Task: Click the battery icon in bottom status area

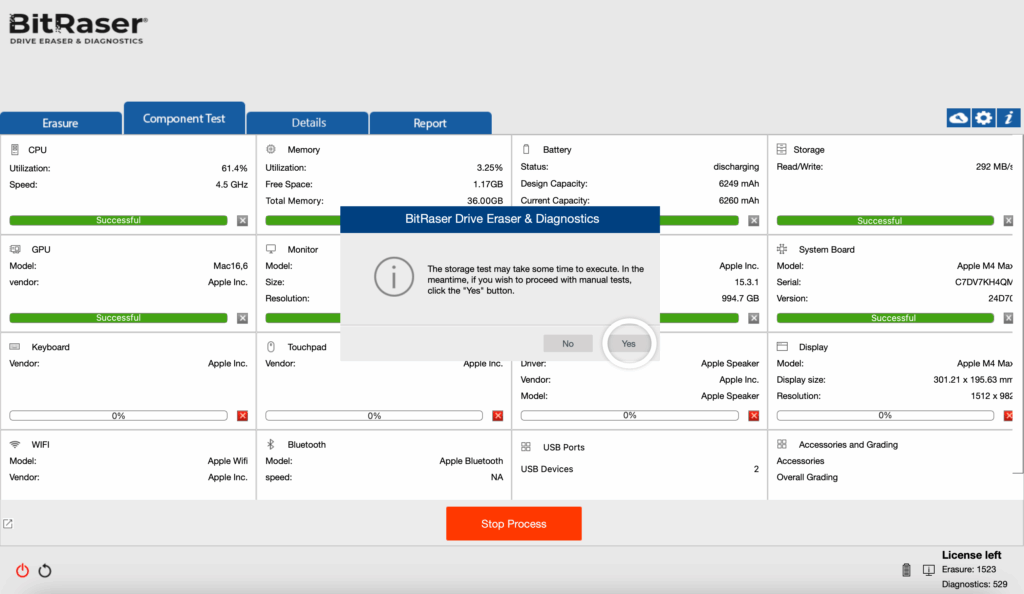Action: pos(907,570)
